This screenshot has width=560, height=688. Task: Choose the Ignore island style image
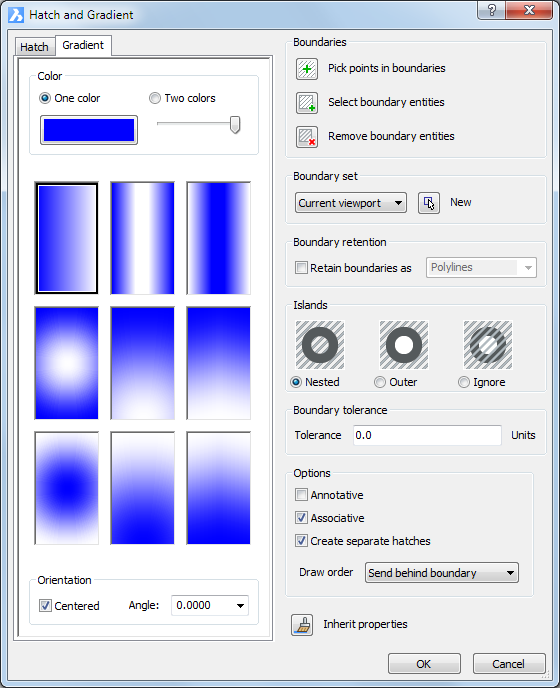click(488, 345)
